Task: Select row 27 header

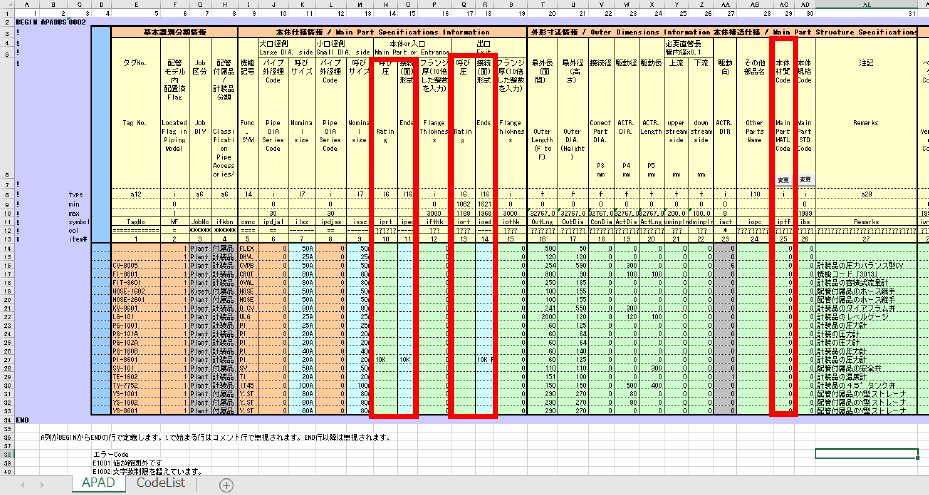Action: pos(7,360)
